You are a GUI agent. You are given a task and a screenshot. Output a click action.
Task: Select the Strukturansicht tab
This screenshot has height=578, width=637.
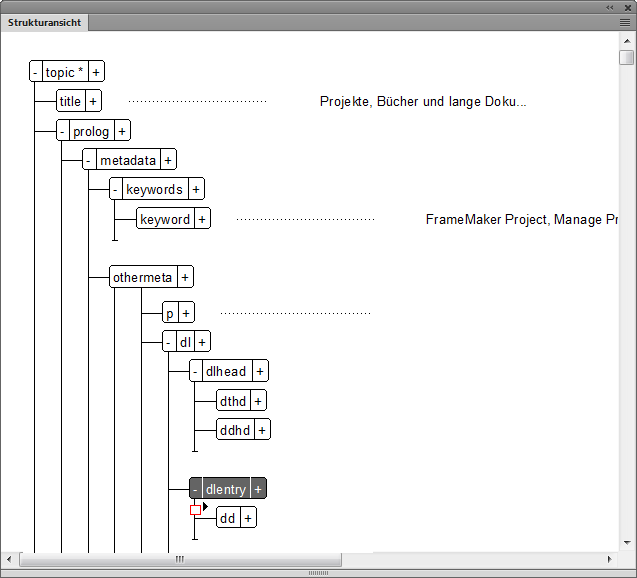click(x=45, y=22)
